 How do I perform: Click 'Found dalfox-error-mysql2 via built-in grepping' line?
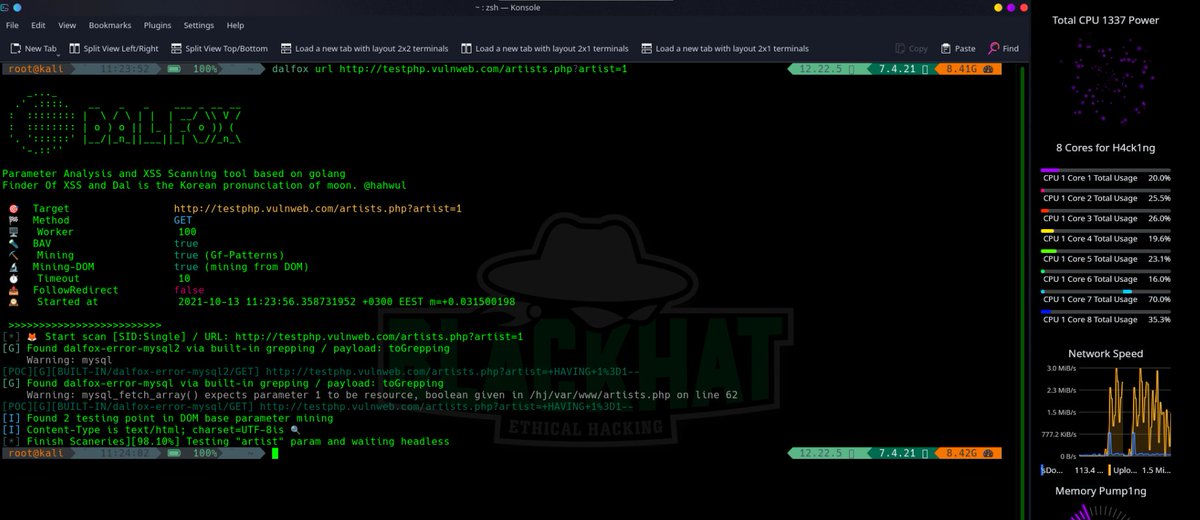coord(226,348)
